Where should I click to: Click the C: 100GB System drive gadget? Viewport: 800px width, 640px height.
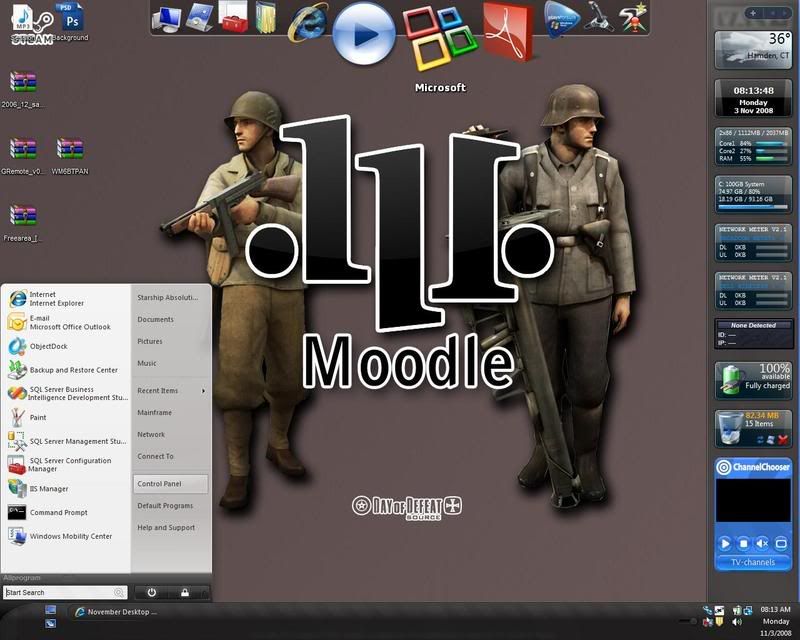tap(754, 194)
